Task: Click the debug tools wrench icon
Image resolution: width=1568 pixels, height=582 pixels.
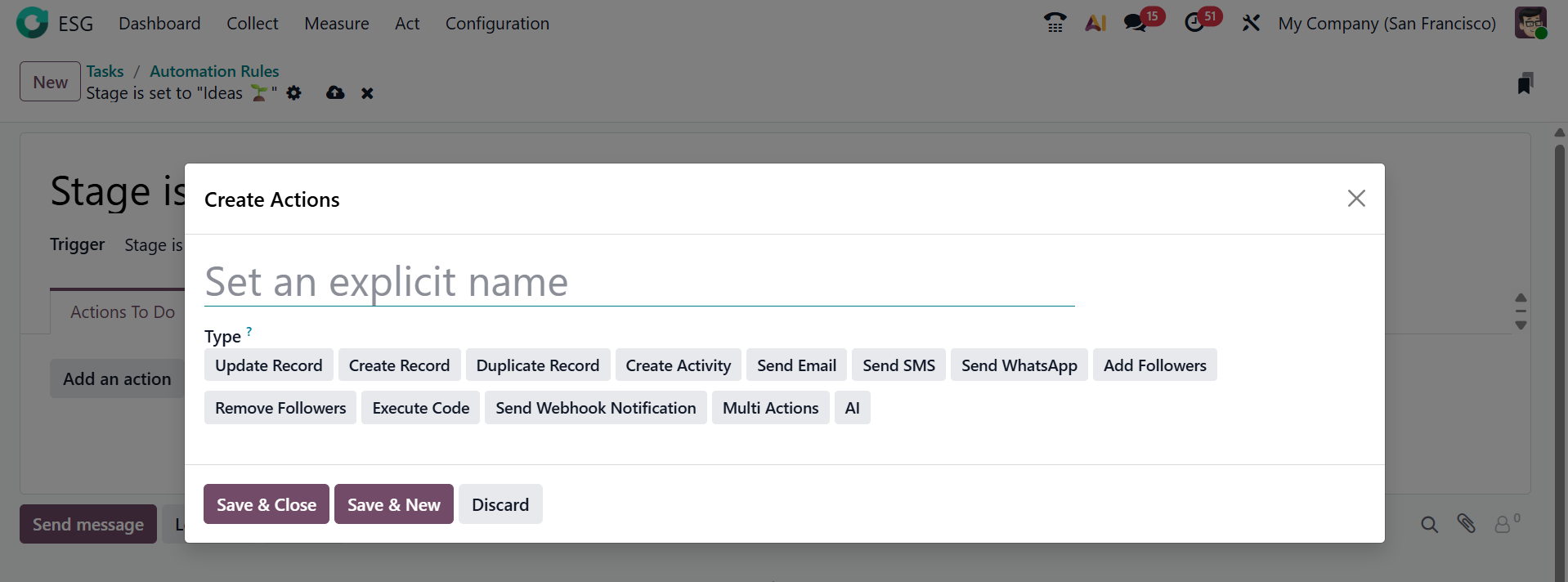Action: [x=1251, y=23]
